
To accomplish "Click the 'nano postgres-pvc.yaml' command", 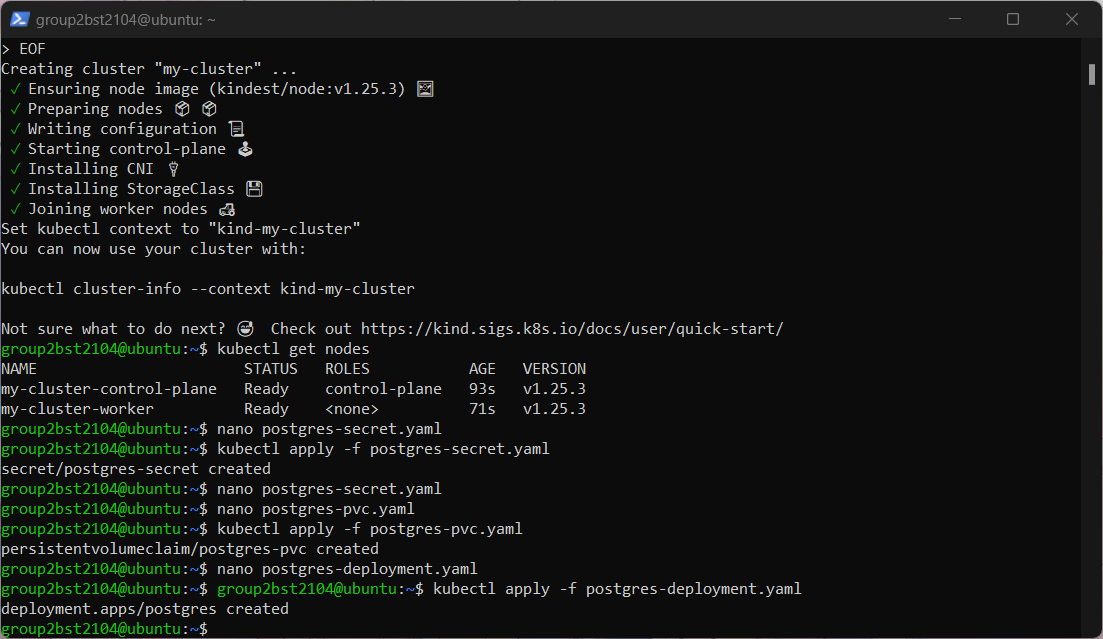I will (x=316, y=509).
